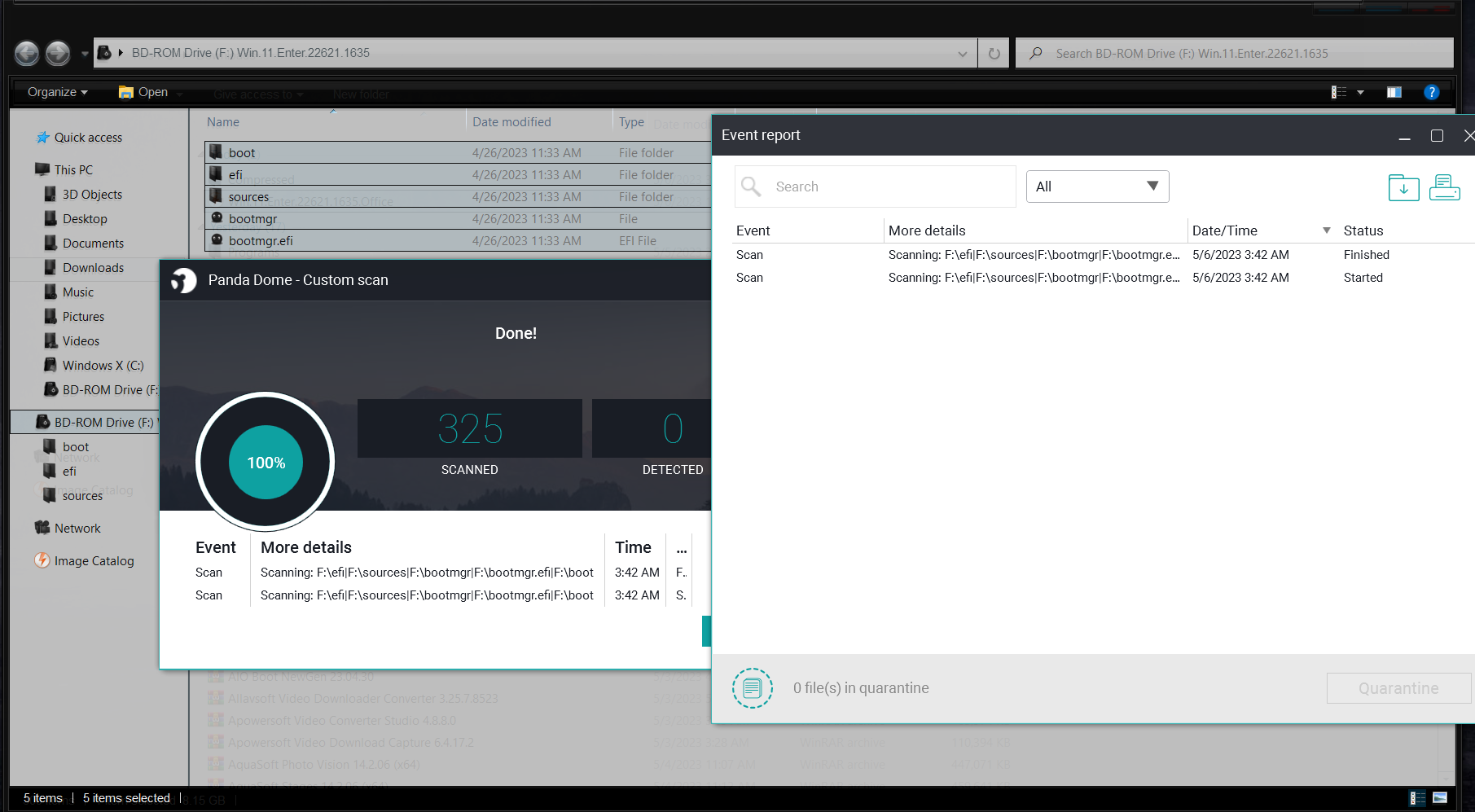Toggle the preview pane icon
Screen dimensions: 1475x812
pyautogui.click(x=1394, y=92)
